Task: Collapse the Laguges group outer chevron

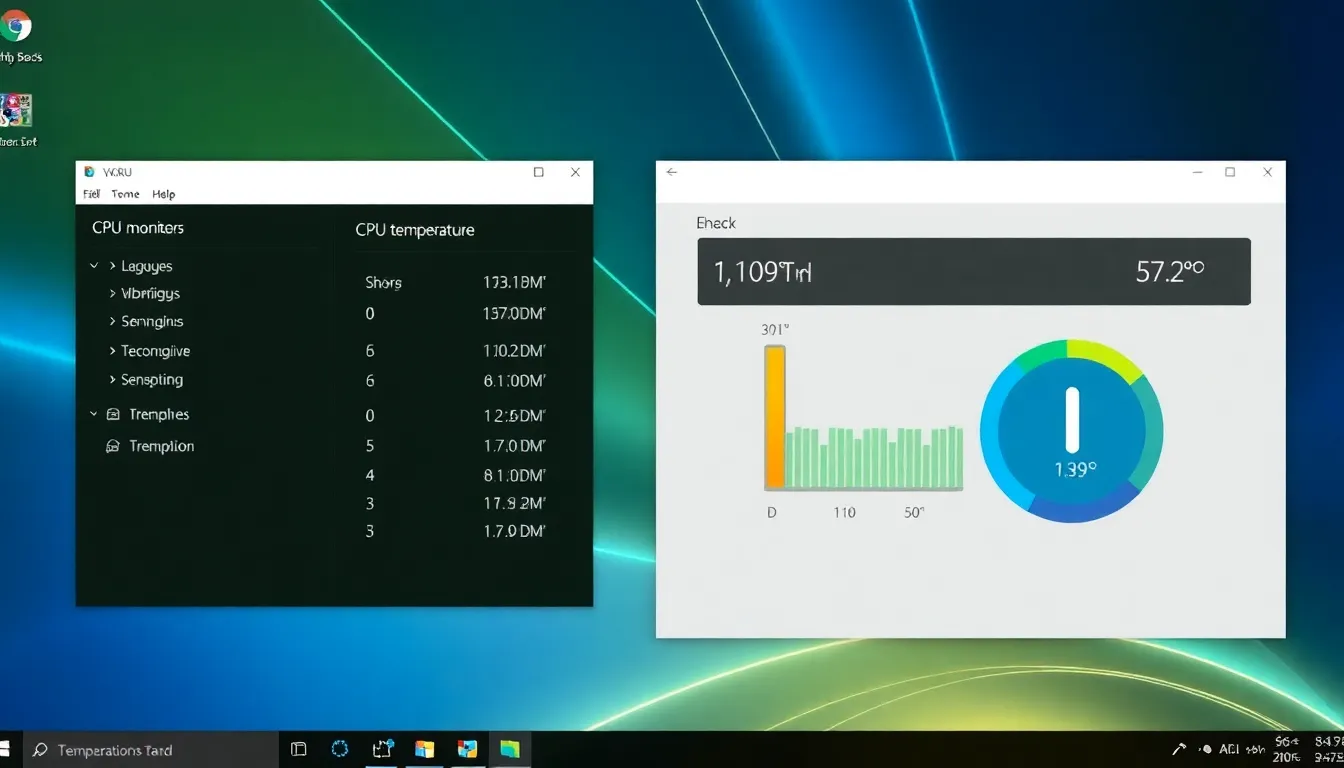Action: [x=94, y=266]
